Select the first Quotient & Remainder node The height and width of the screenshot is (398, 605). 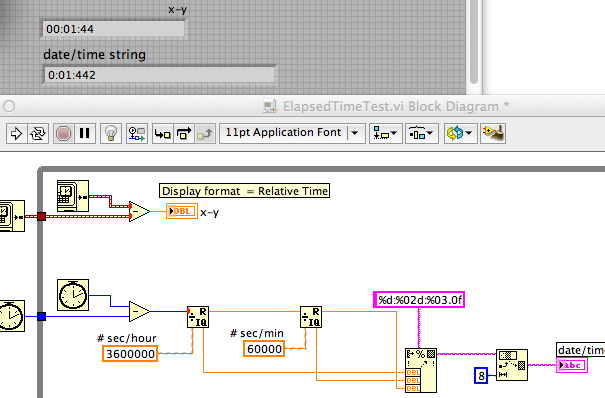[x=198, y=317]
